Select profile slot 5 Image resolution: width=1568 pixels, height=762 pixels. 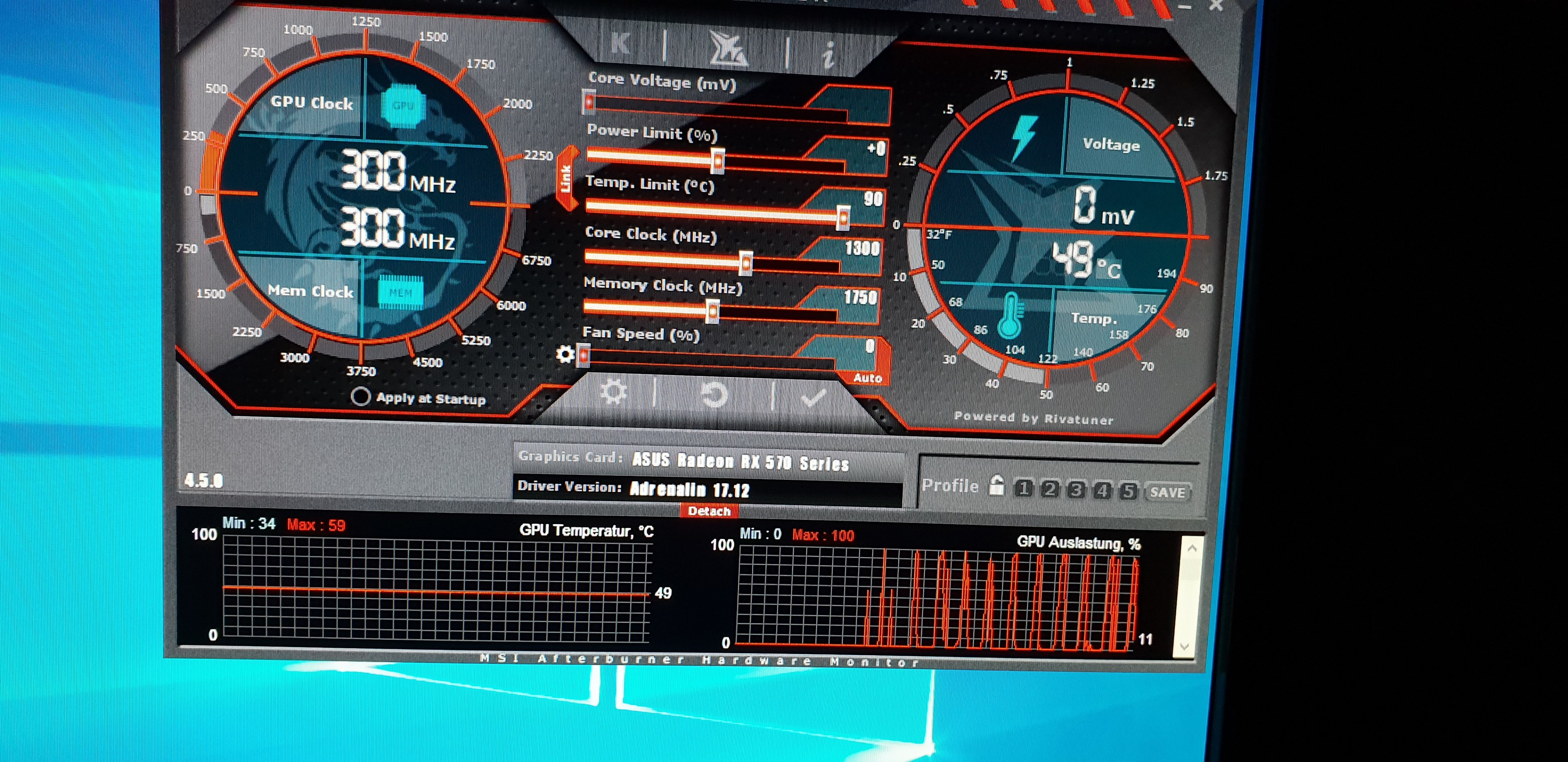[x=1128, y=491]
